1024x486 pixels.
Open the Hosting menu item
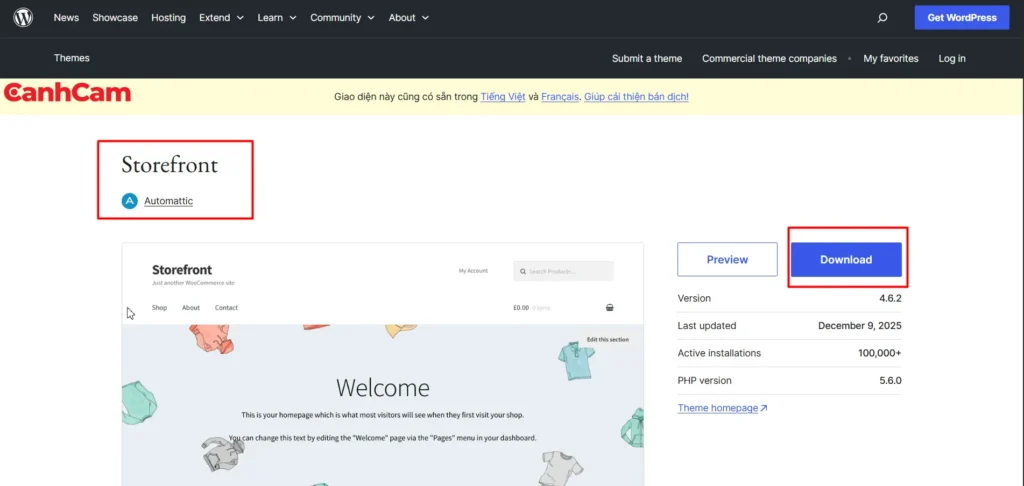click(168, 18)
